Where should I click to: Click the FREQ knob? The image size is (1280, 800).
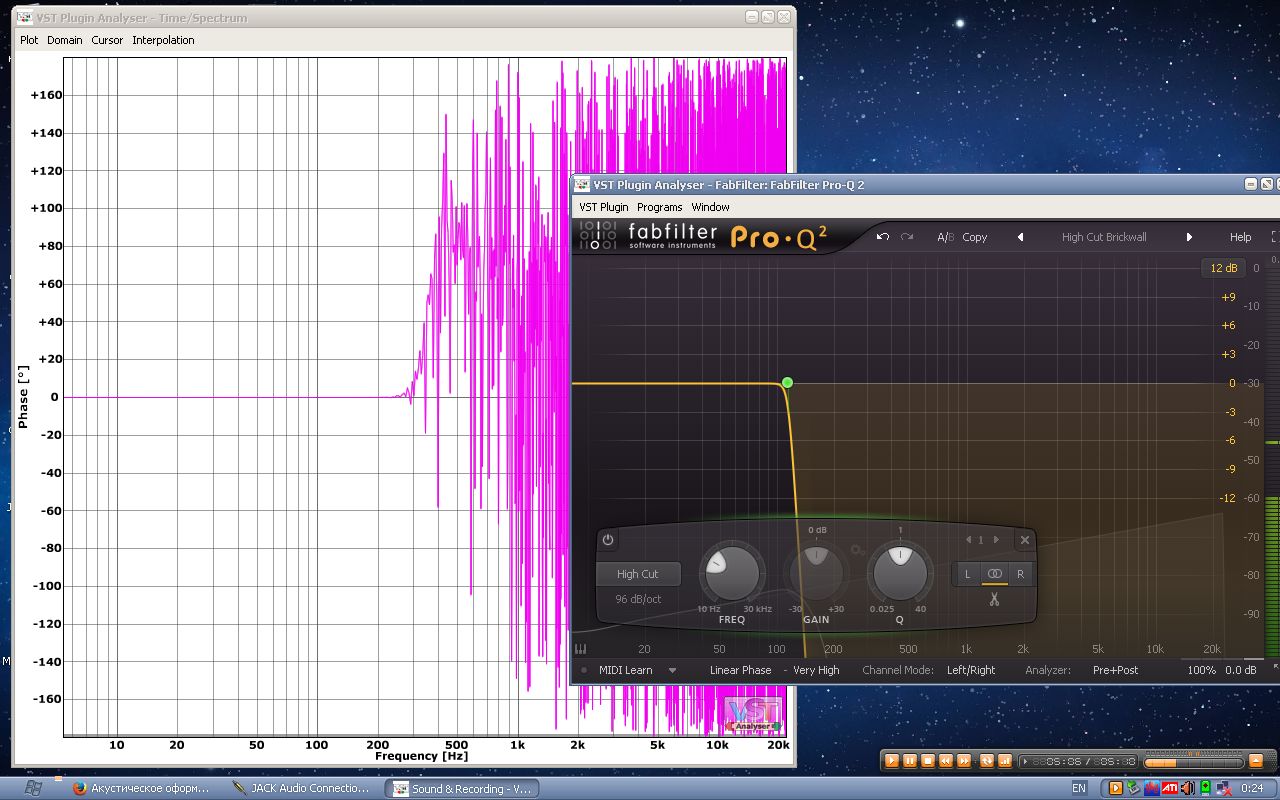(731, 573)
